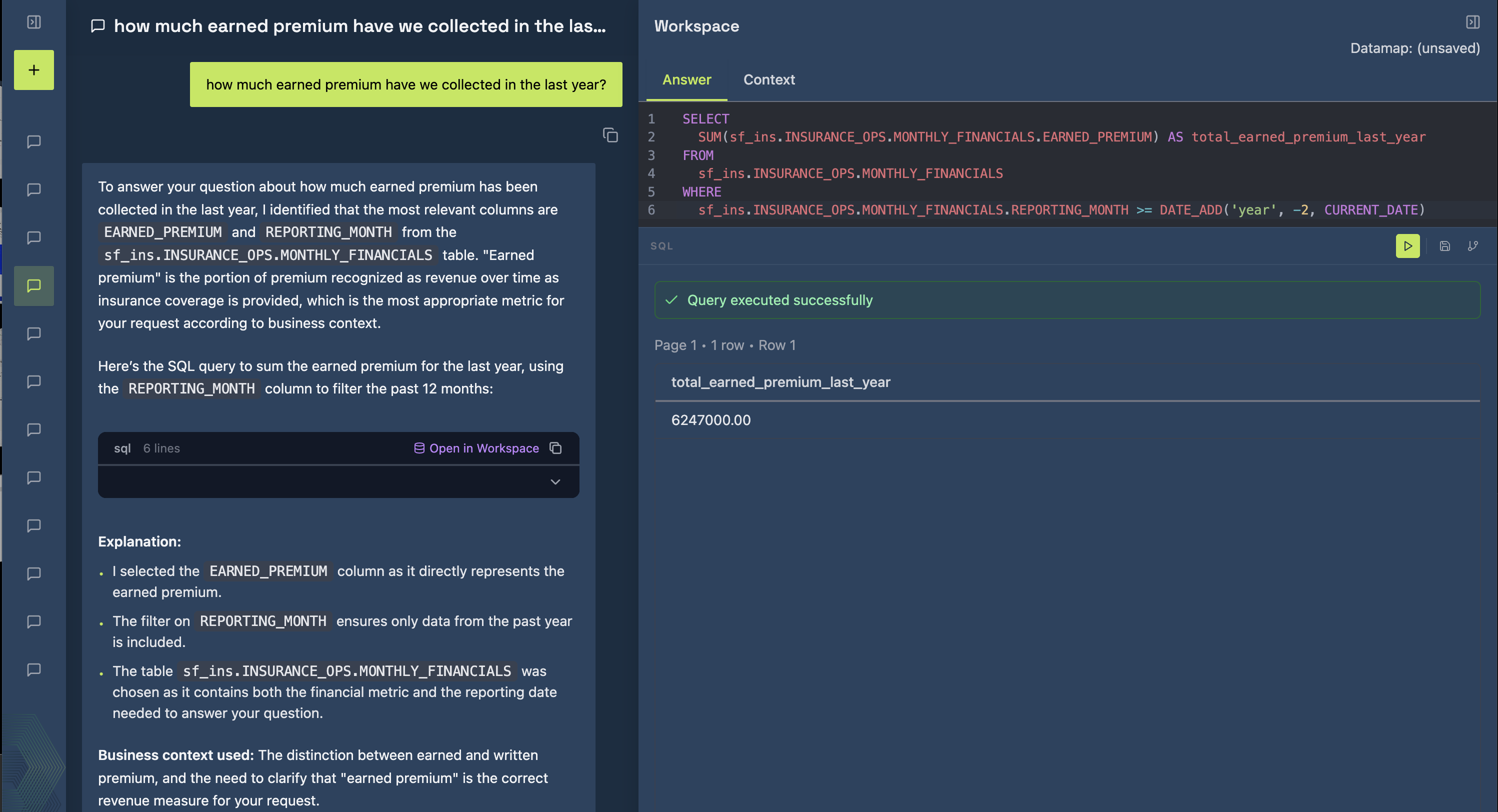Collapse the Workspace panel
Viewport: 1498px width, 812px height.
[x=1472, y=22]
